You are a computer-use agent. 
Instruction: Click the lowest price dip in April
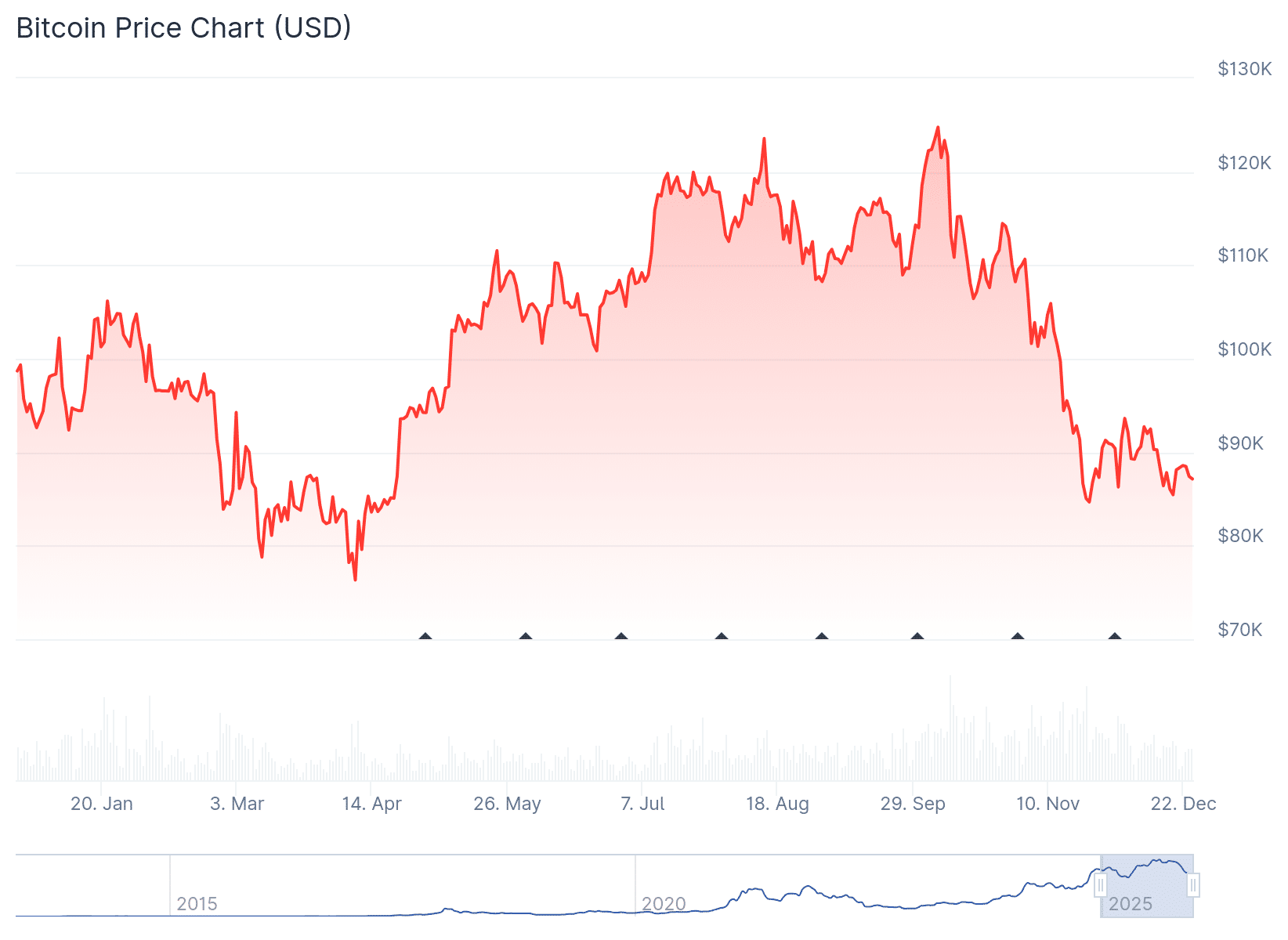pyautogui.click(x=355, y=579)
